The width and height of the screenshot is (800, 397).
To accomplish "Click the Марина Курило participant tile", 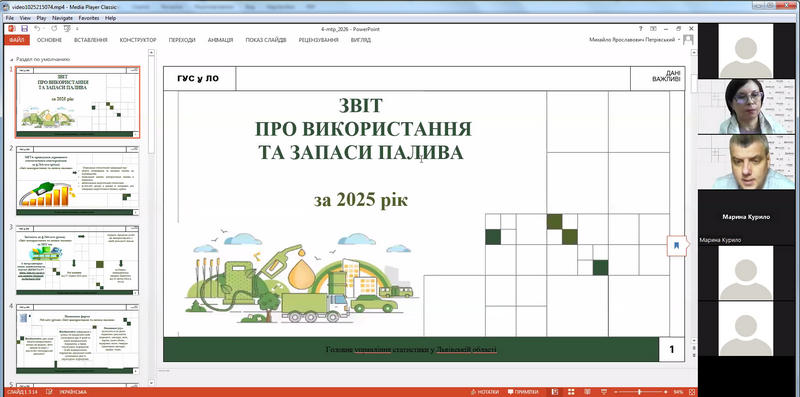I will coord(746,217).
